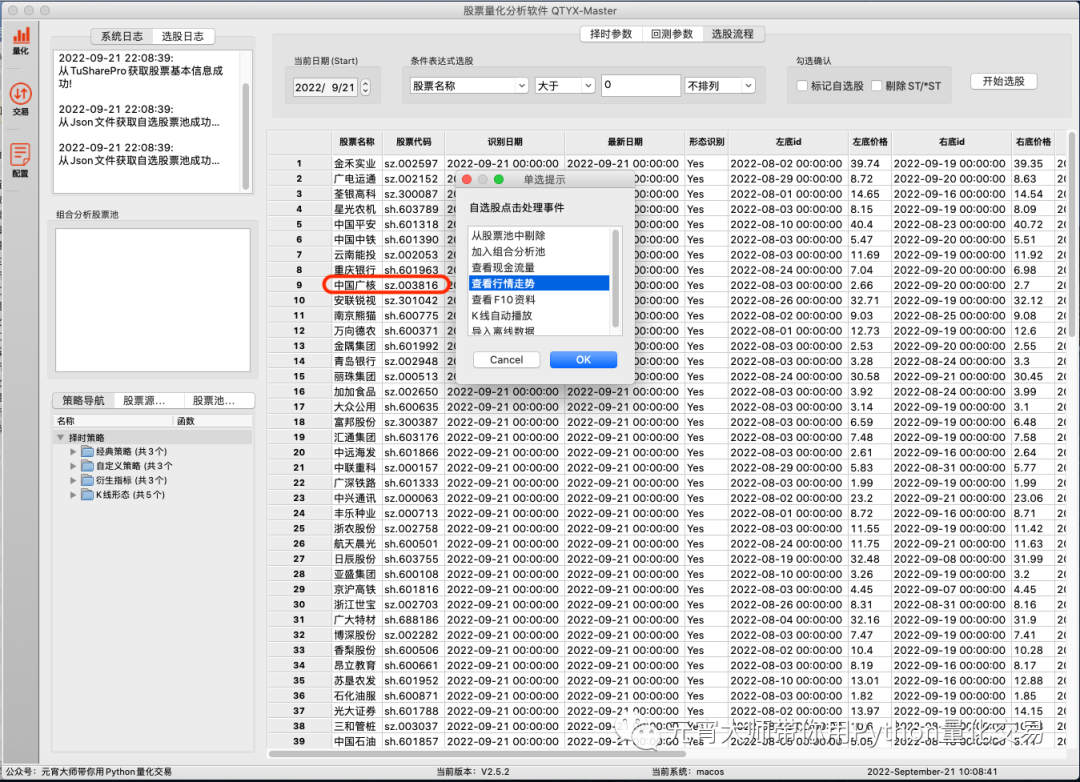Switch to the 策略导航 tab
This screenshot has height=782, width=1080.
coord(84,400)
